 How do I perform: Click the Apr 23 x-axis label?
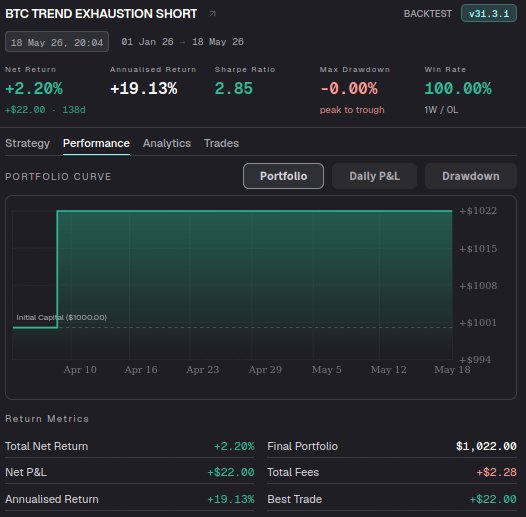(x=203, y=370)
